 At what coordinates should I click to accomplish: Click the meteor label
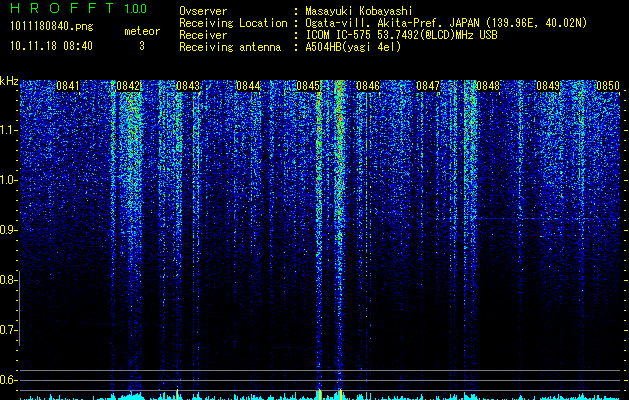tap(142, 31)
